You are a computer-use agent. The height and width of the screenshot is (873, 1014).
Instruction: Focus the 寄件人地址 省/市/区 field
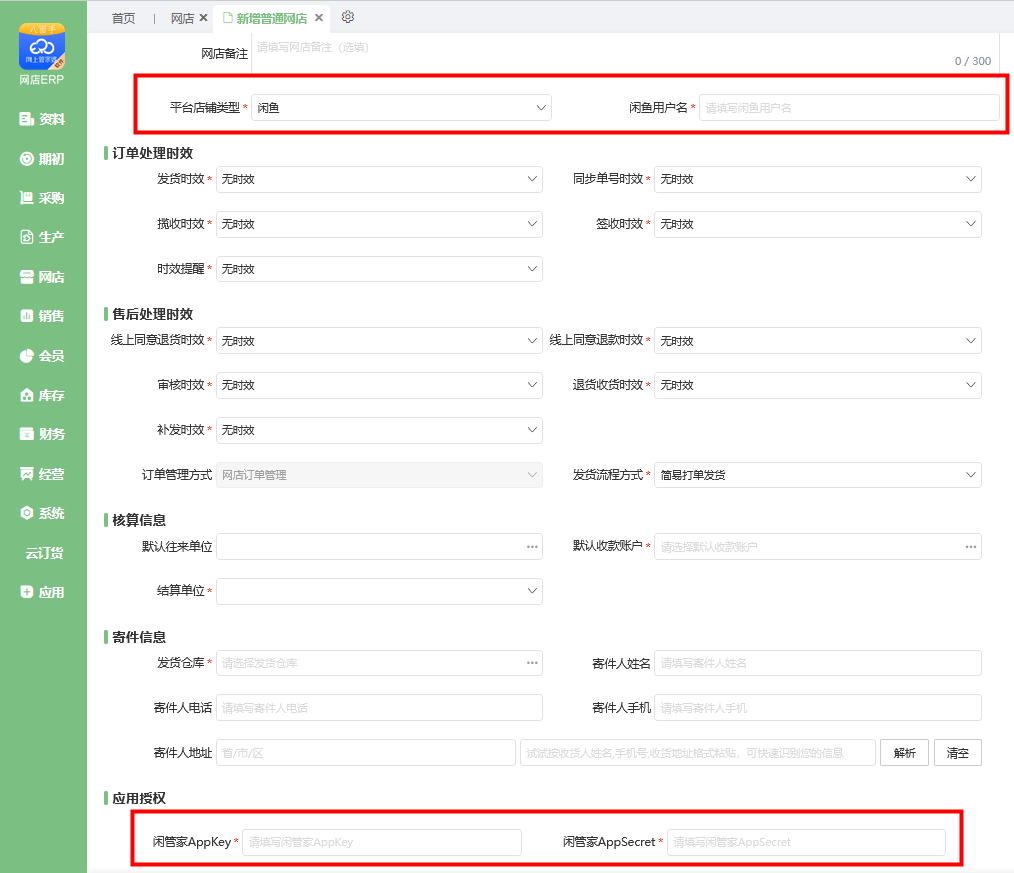[365, 753]
